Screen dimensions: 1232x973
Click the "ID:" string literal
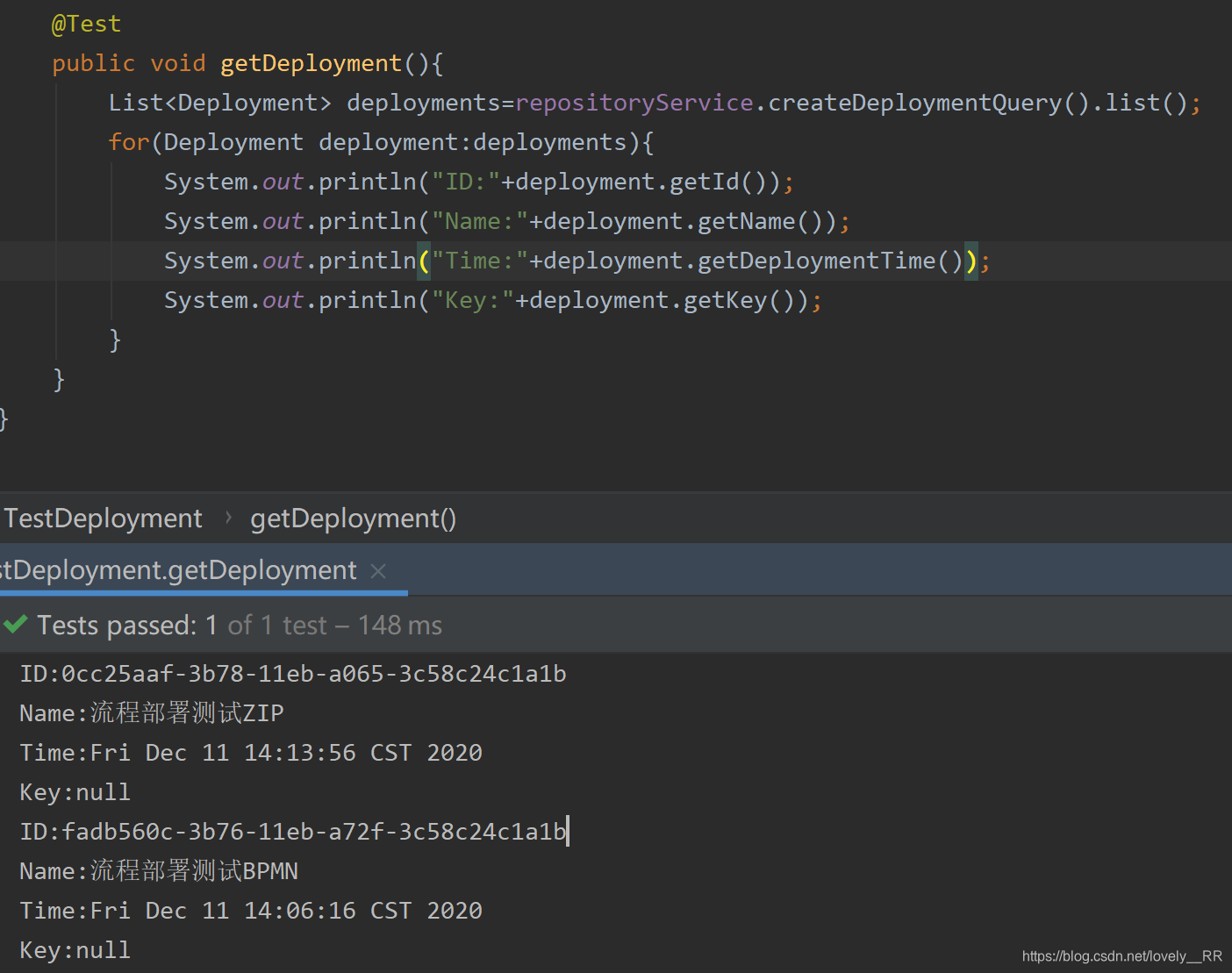click(x=465, y=182)
